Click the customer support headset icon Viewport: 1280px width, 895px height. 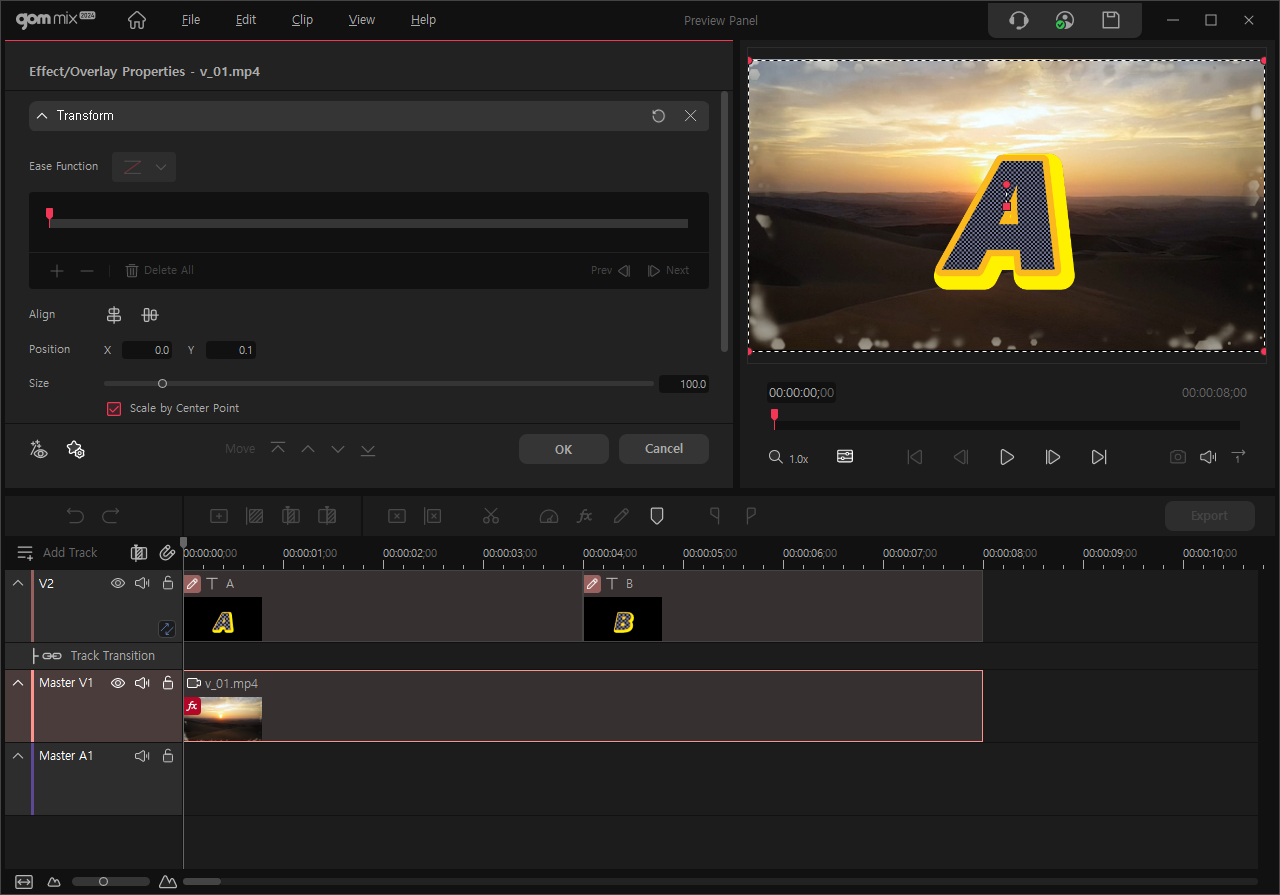click(1018, 20)
